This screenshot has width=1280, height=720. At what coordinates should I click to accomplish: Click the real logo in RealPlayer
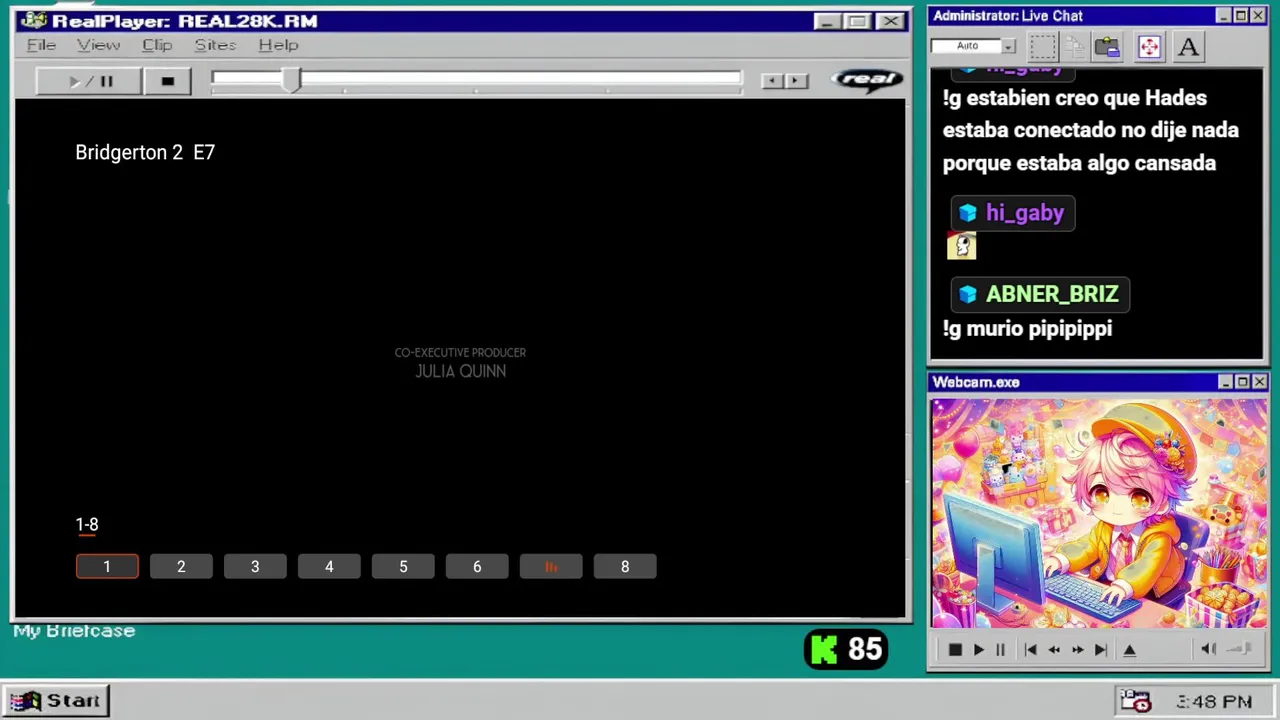tap(867, 80)
